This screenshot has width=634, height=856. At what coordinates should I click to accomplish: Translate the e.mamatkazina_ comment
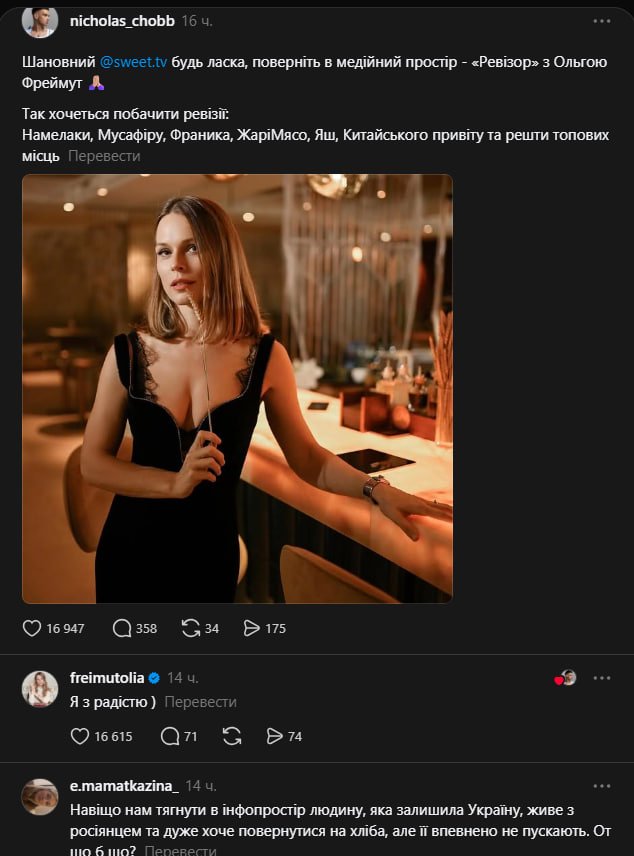click(x=180, y=850)
